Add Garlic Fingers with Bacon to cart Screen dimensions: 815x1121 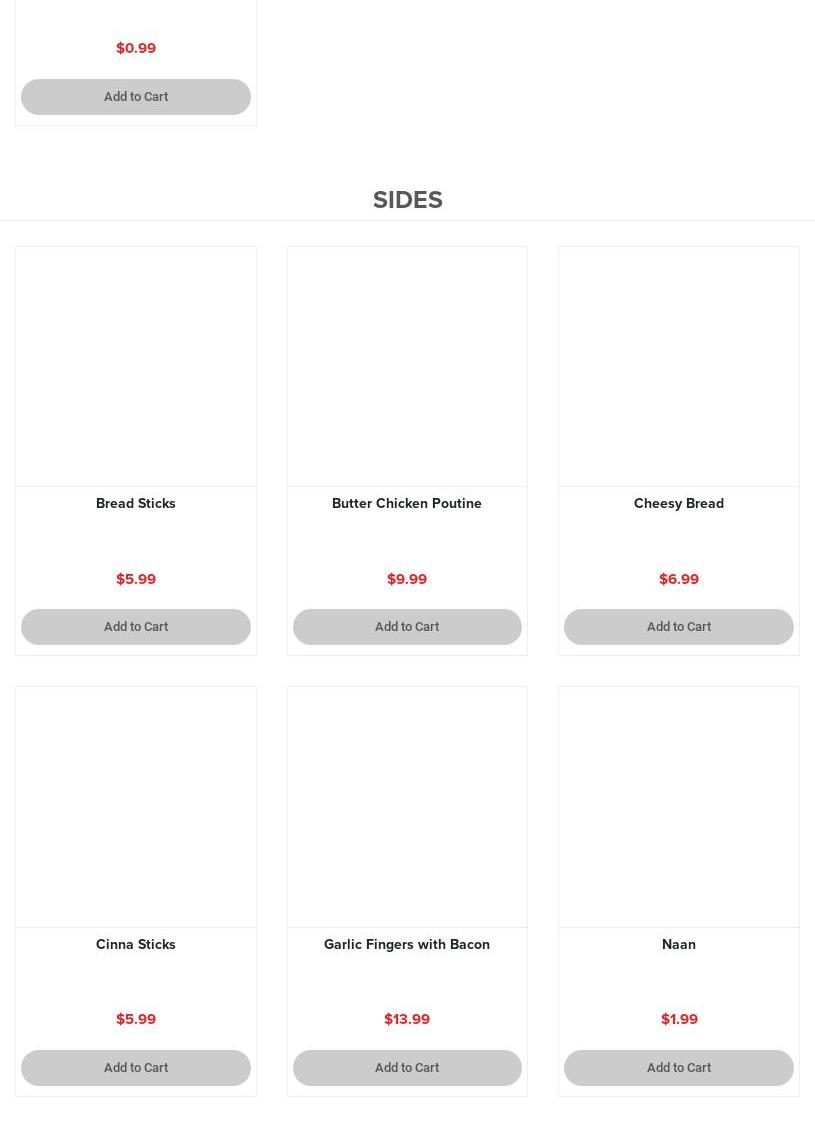point(407,1068)
